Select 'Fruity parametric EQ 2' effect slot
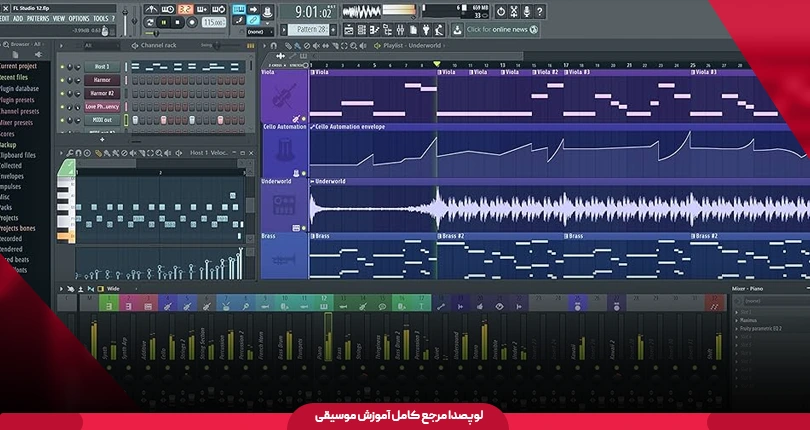 [x=762, y=329]
